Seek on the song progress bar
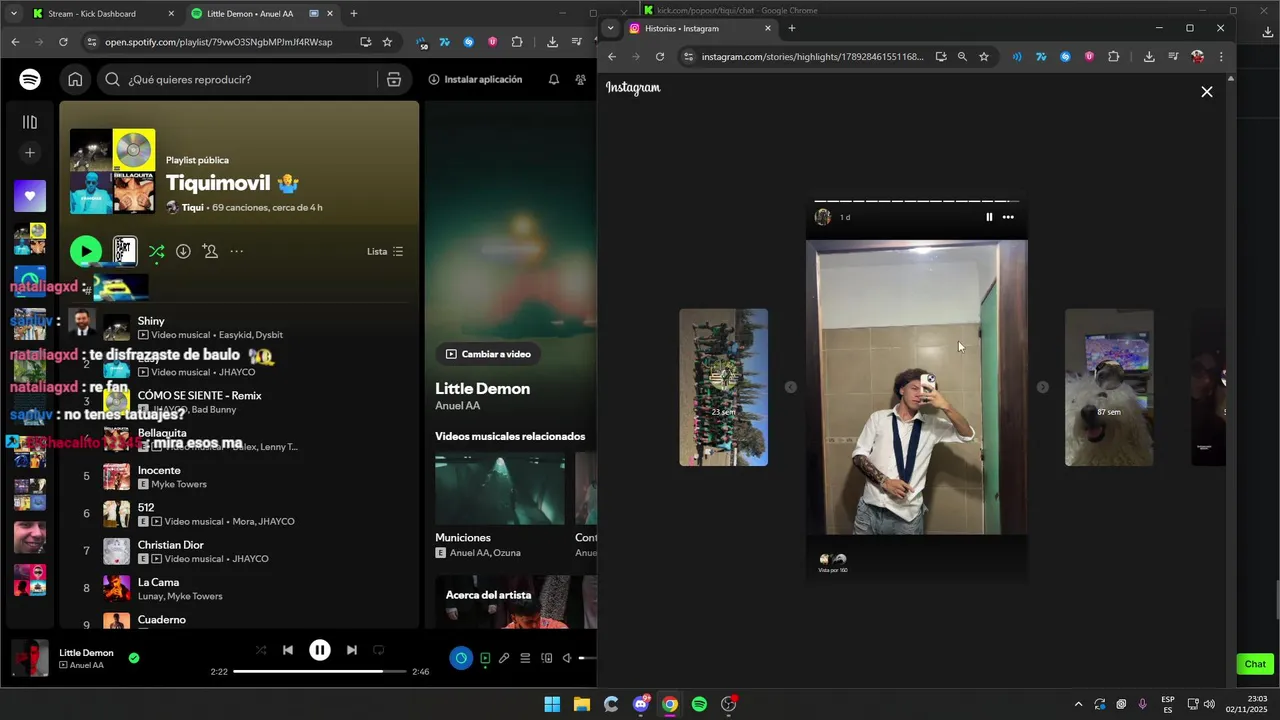Image resolution: width=1280 pixels, height=720 pixels. pos(320,671)
